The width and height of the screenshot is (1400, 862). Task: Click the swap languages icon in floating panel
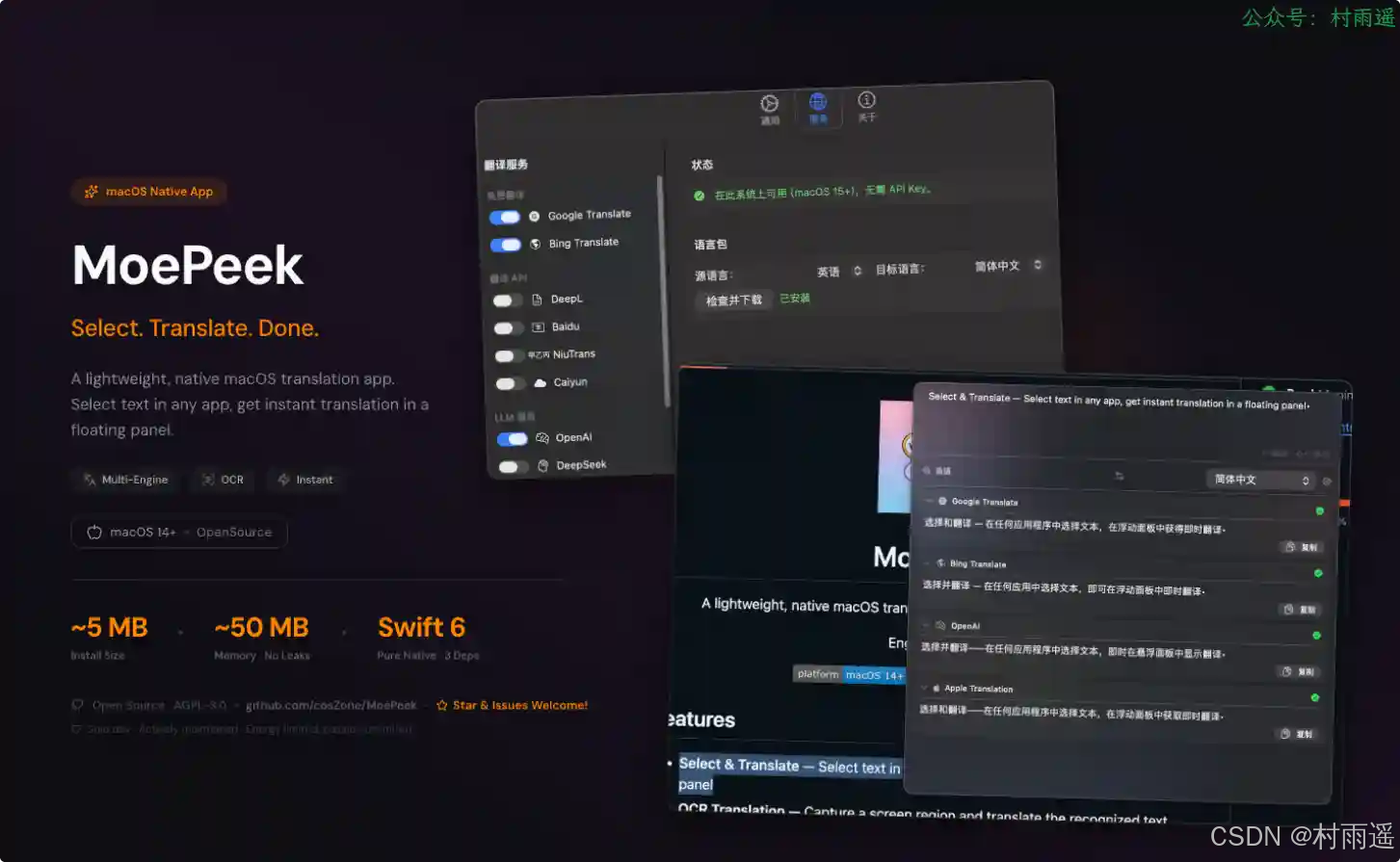[1119, 476]
